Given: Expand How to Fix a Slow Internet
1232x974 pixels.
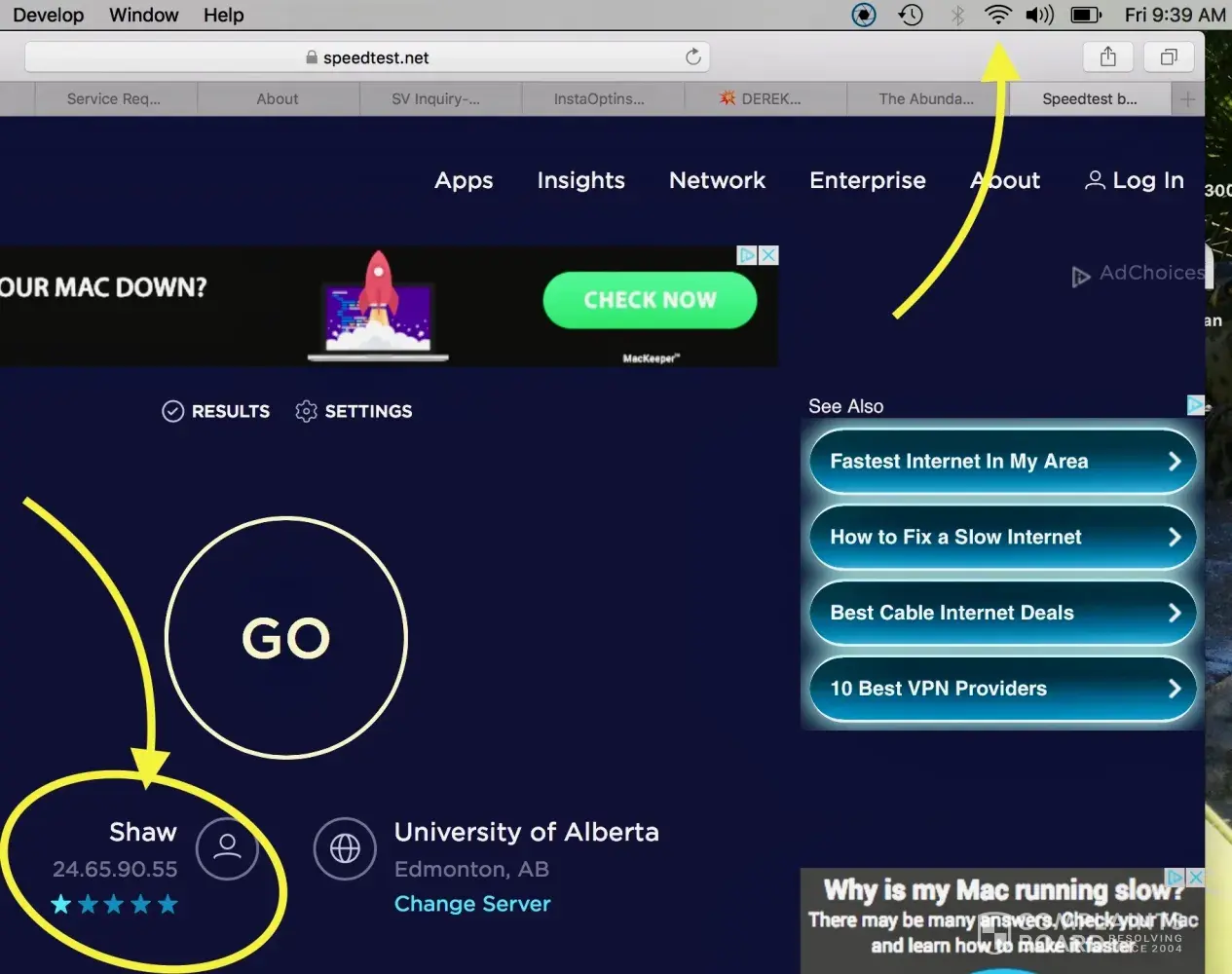Looking at the screenshot, I should coord(1002,538).
